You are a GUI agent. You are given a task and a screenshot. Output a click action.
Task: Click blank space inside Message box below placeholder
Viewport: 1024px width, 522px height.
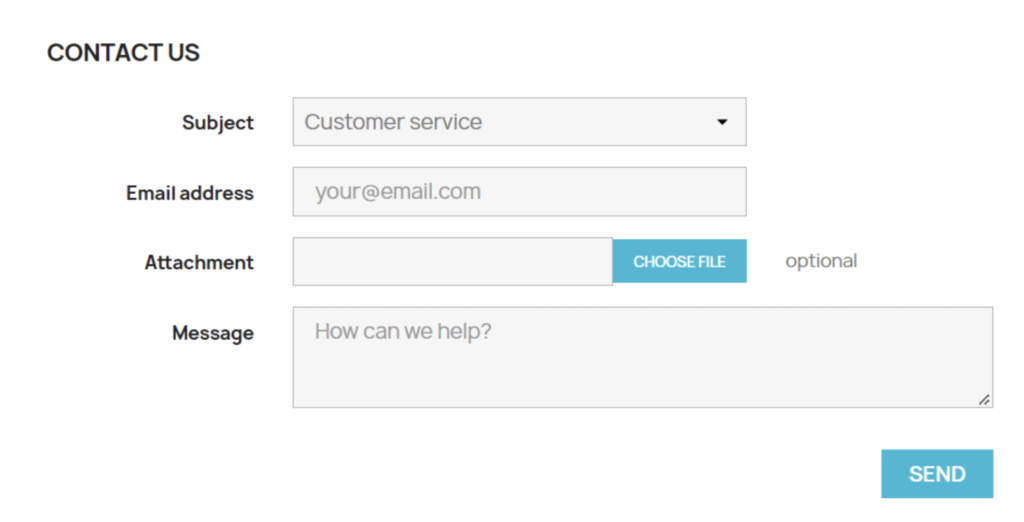[x=640, y=378]
